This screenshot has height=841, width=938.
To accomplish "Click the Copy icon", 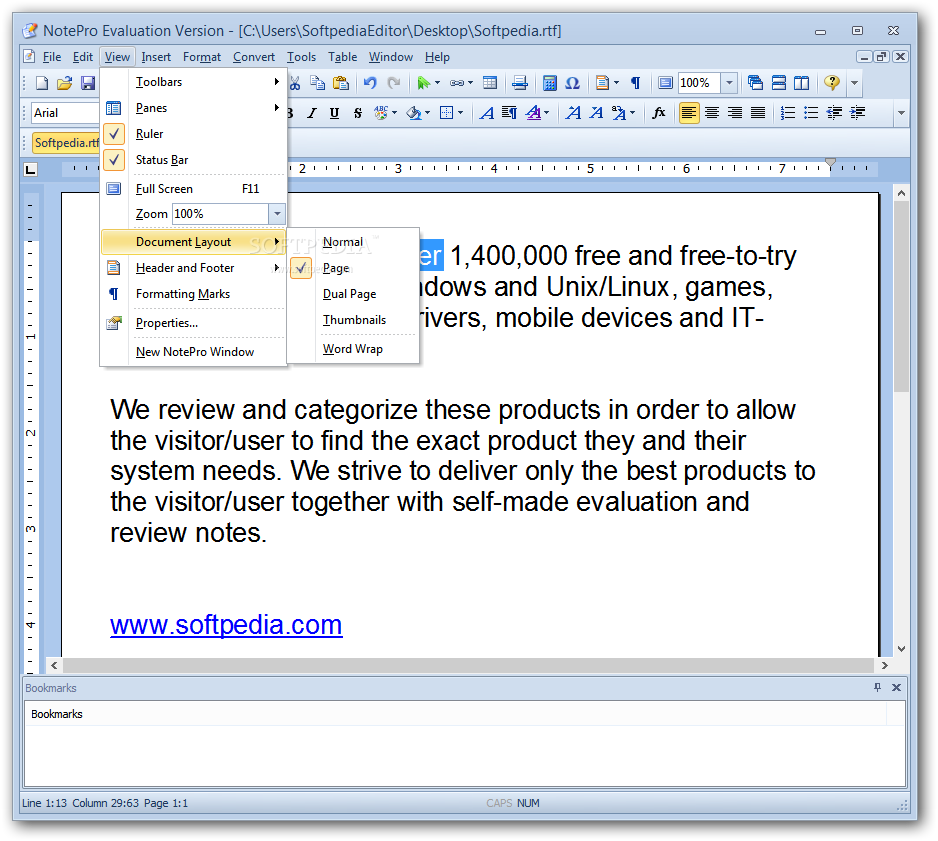I will point(318,83).
